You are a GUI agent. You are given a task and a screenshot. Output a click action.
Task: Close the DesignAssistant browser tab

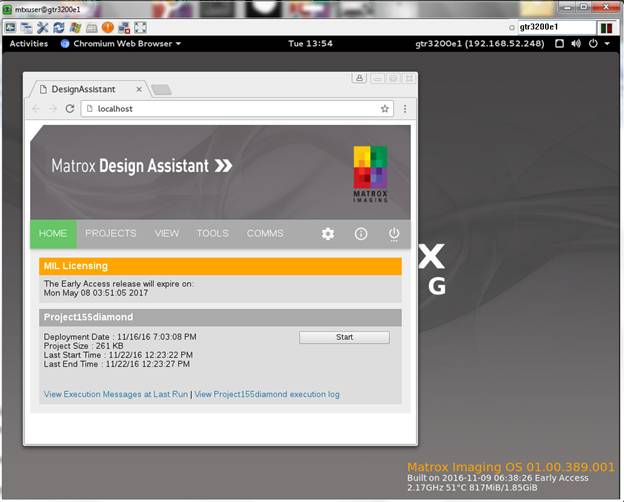pyautogui.click(x=139, y=90)
